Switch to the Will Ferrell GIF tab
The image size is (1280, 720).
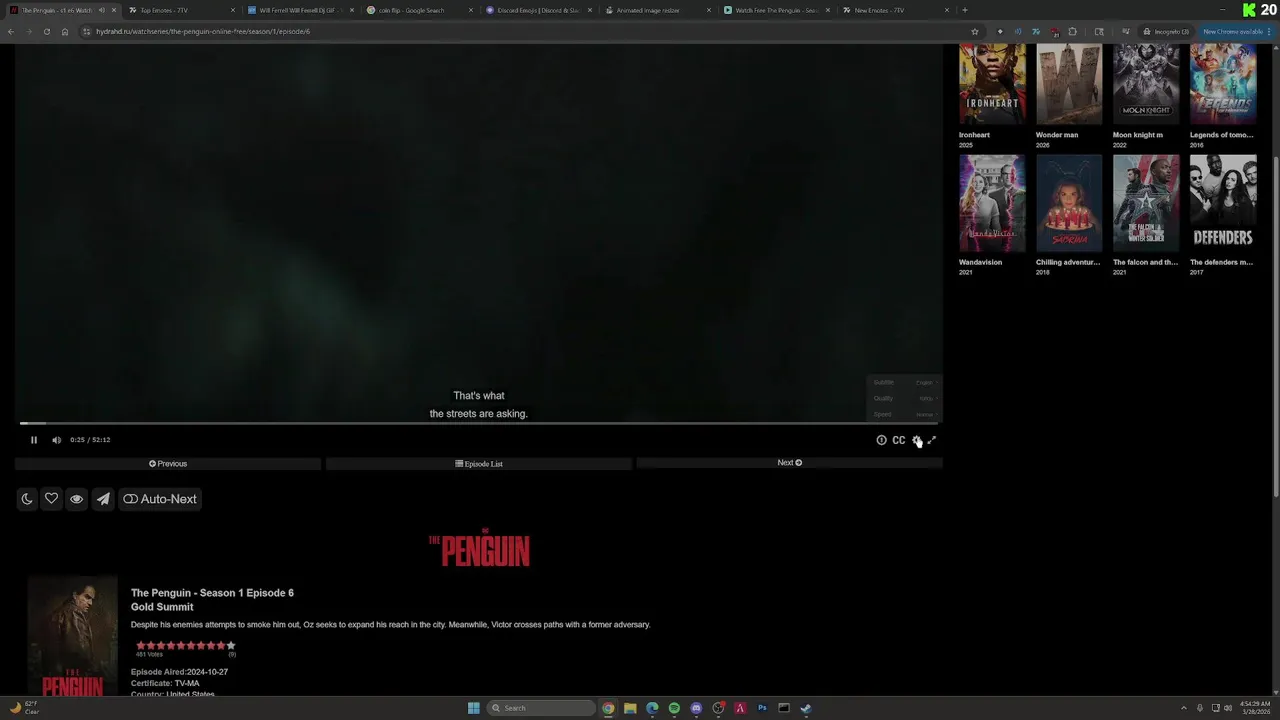[x=300, y=10]
